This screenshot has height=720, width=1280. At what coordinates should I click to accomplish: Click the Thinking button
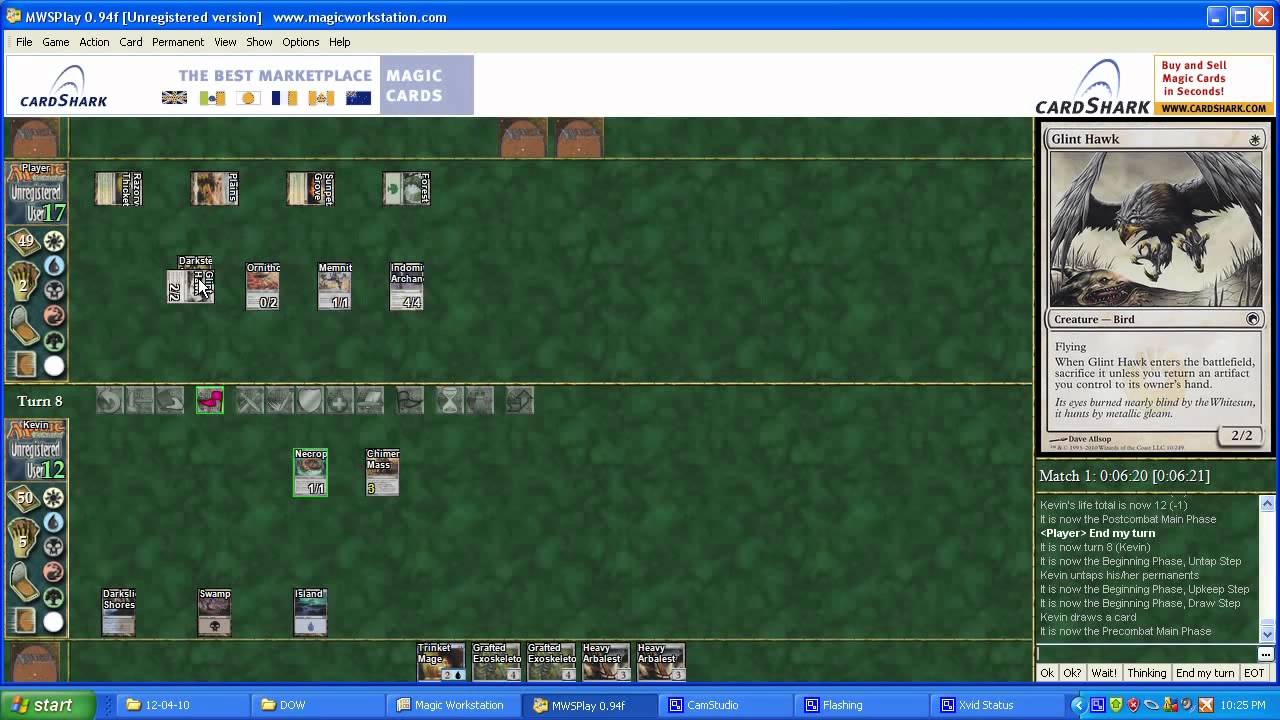click(1146, 673)
